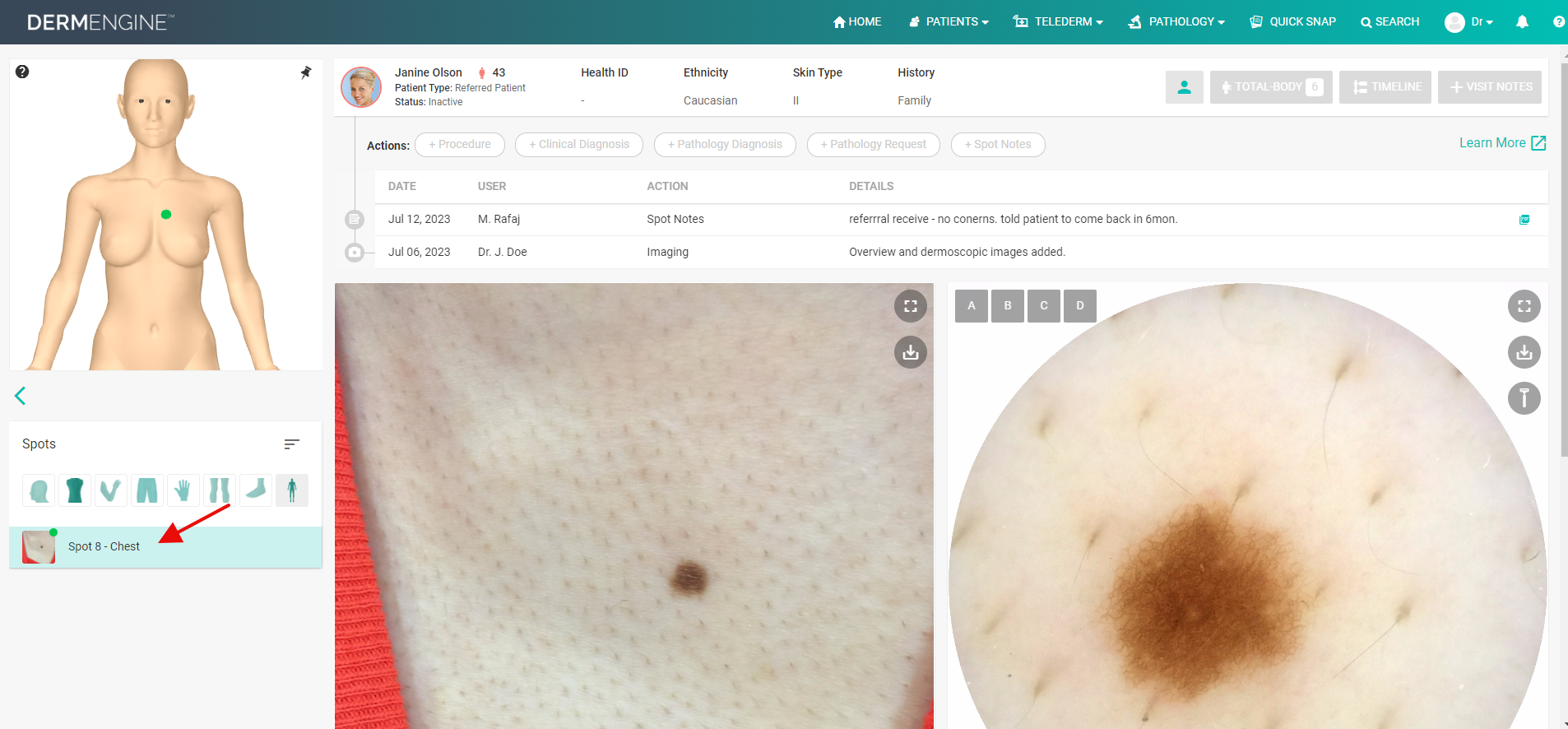
Task: Select dermoscopic criterion A
Action: tap(972, 306)
